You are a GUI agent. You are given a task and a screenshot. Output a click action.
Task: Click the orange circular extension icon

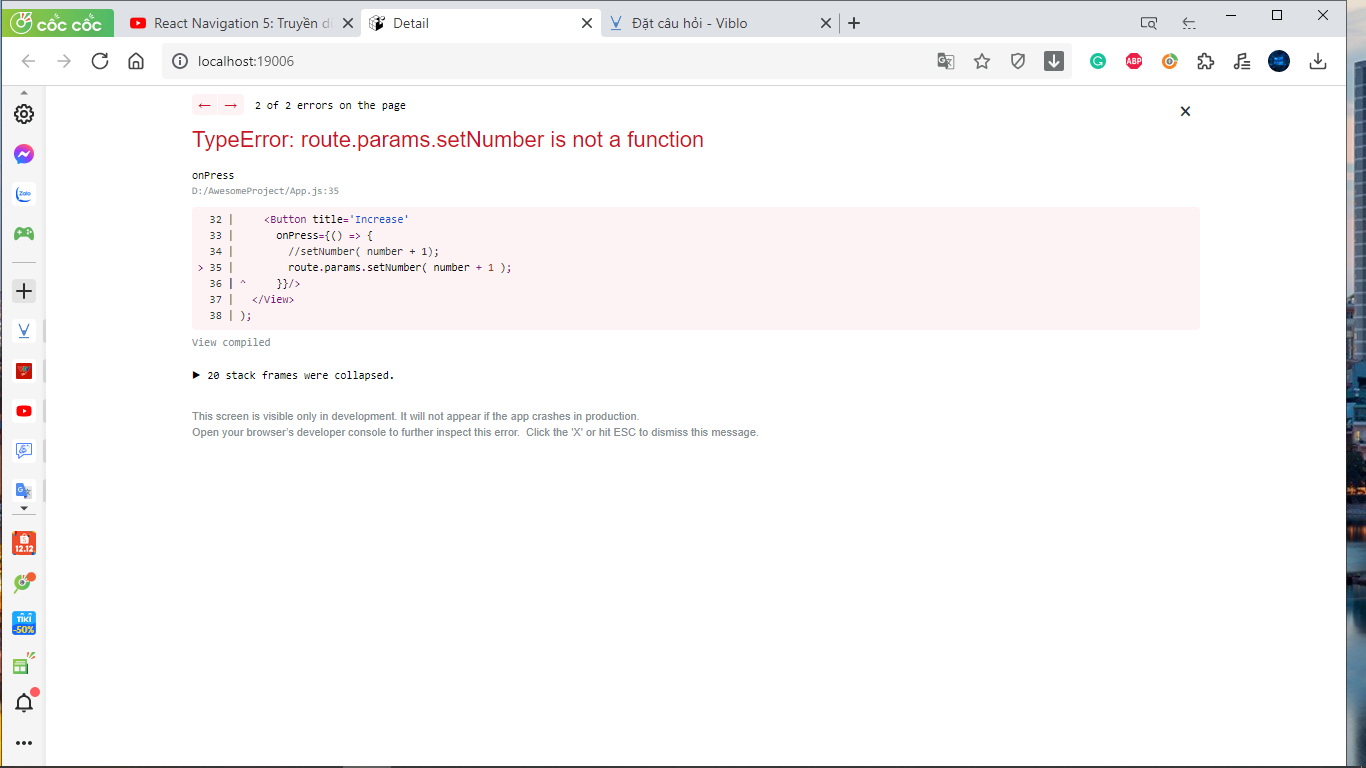[x=1170, y=61]
